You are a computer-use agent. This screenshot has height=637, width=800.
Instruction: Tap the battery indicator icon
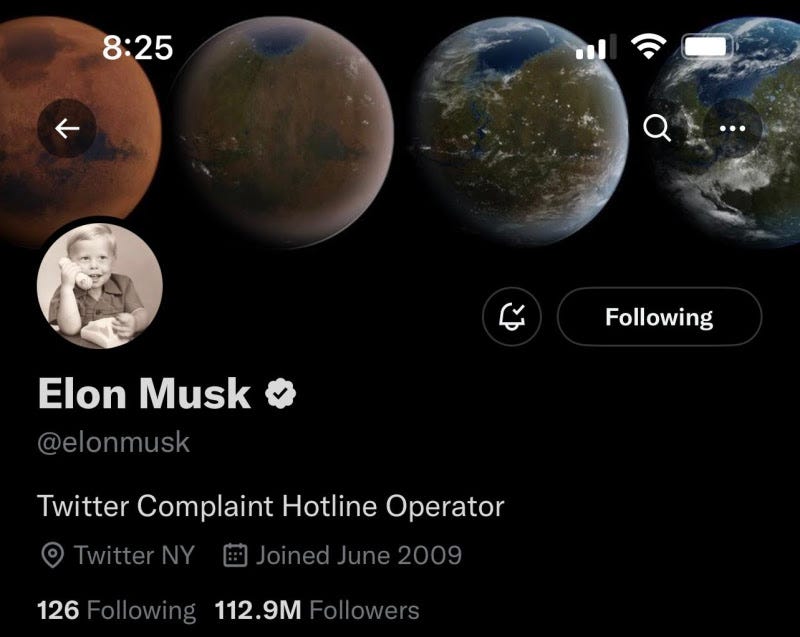(x=709, y=46)
